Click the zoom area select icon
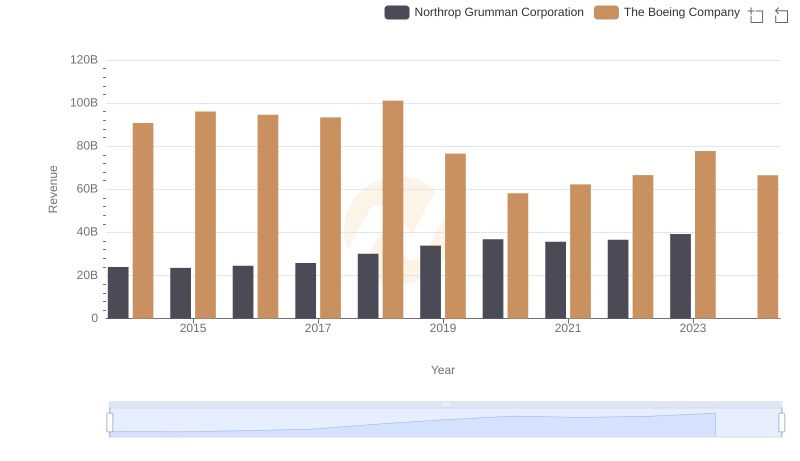The width and height of the screenshot is (800, 461). click(756, 15)
